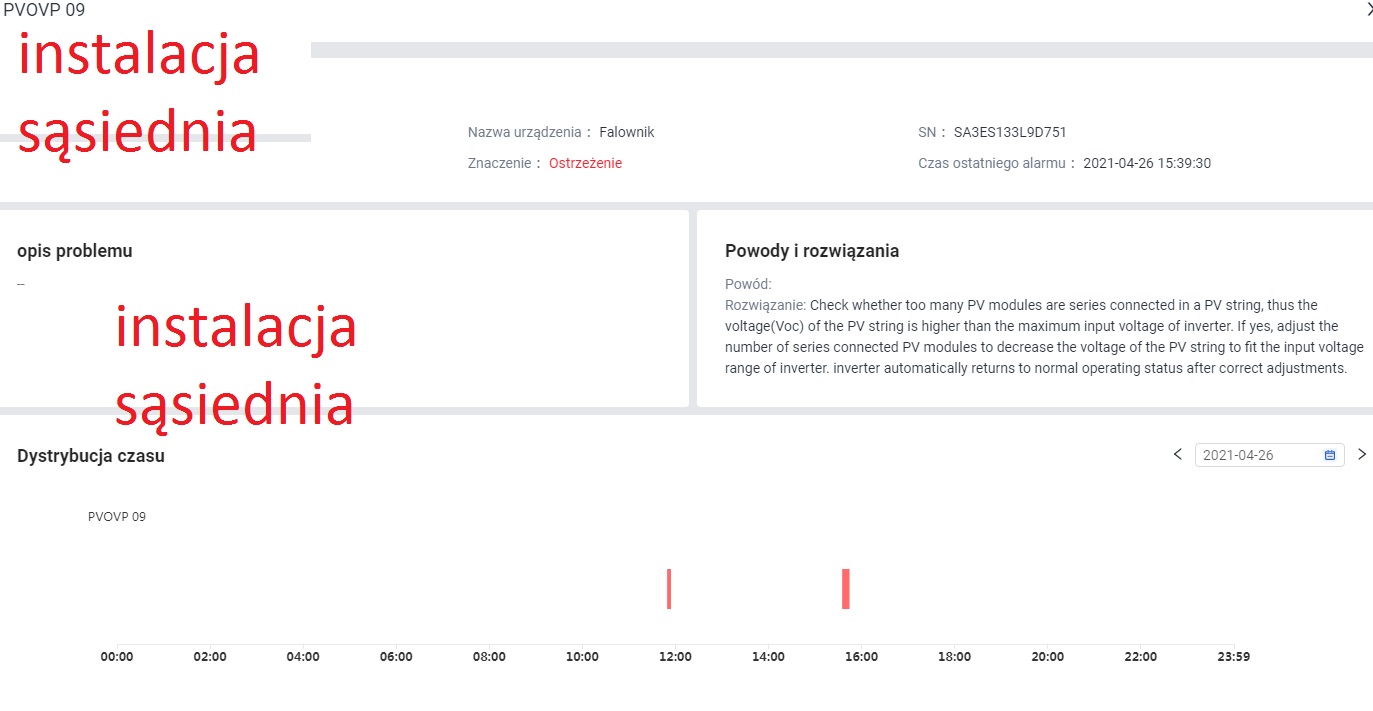The height and width of the screenshot is (711, 1373).
Task: Click the 04:00 axis label
Action: [303, 657]
